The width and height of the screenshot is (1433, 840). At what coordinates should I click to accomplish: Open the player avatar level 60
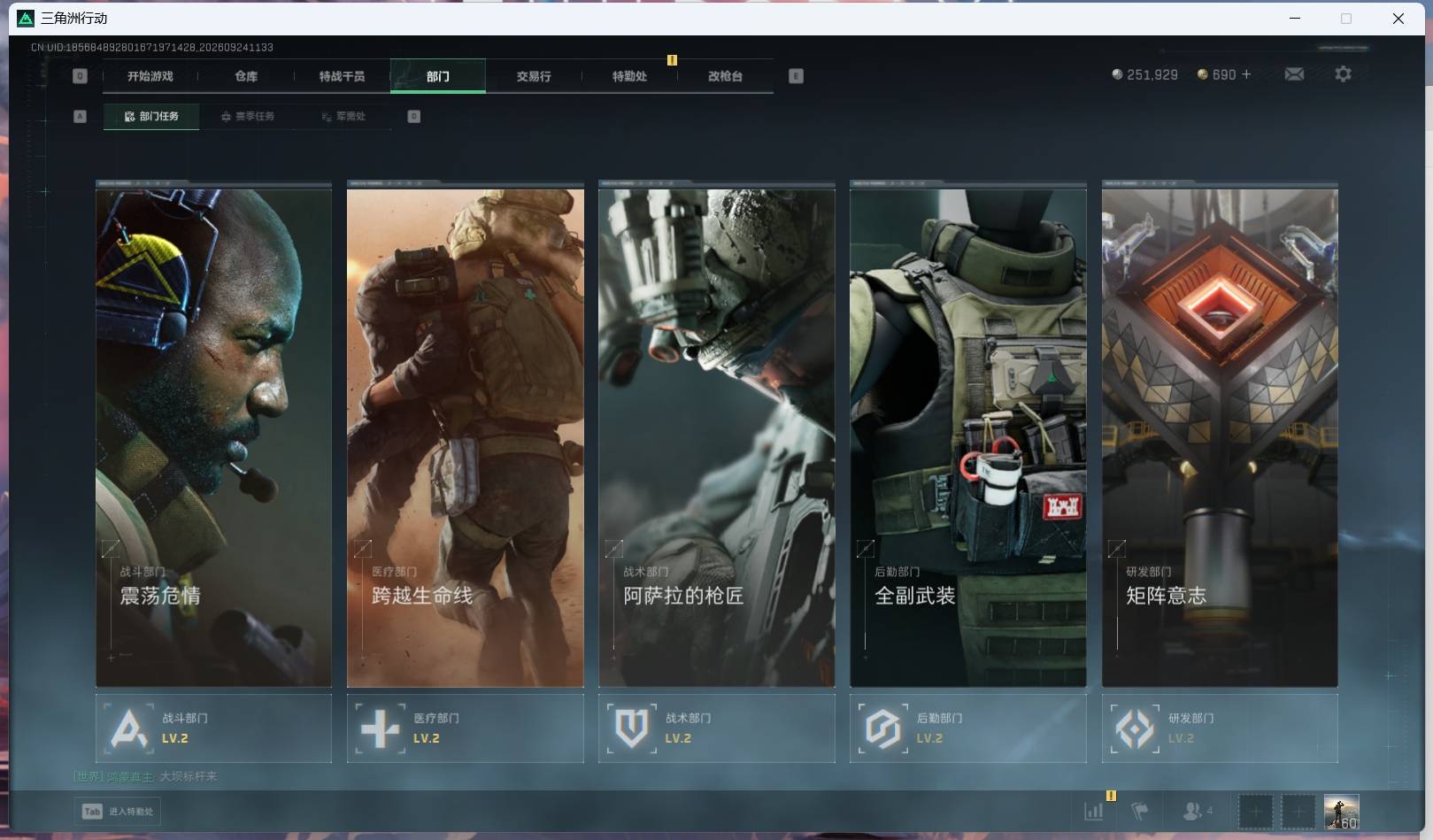[1341, 812]
